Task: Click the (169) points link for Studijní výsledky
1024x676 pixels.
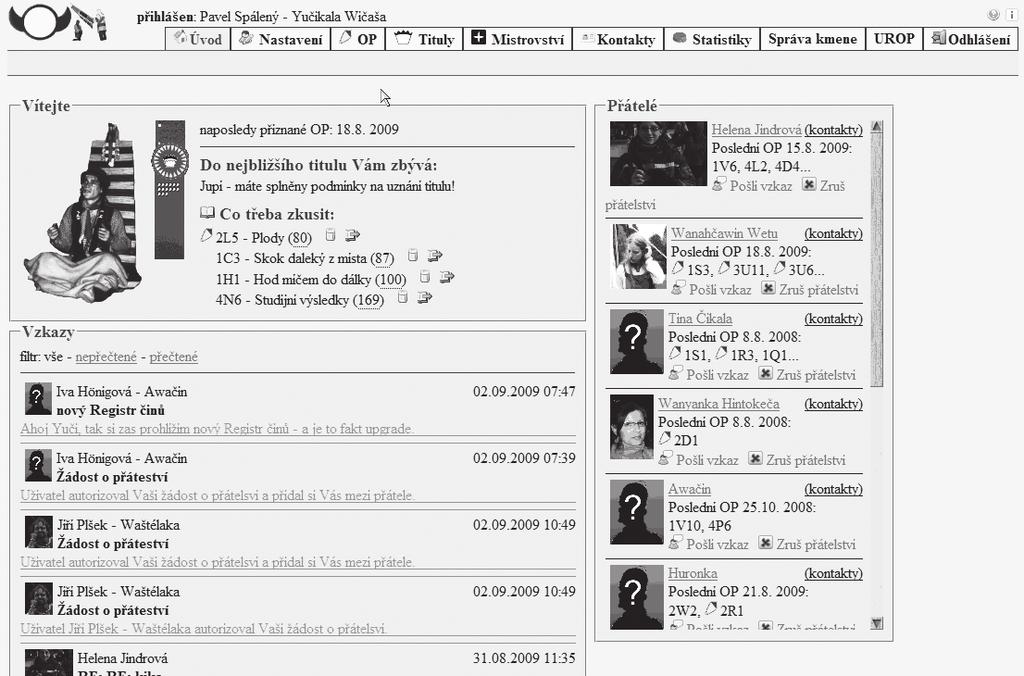Action: [x=368, y=301]
